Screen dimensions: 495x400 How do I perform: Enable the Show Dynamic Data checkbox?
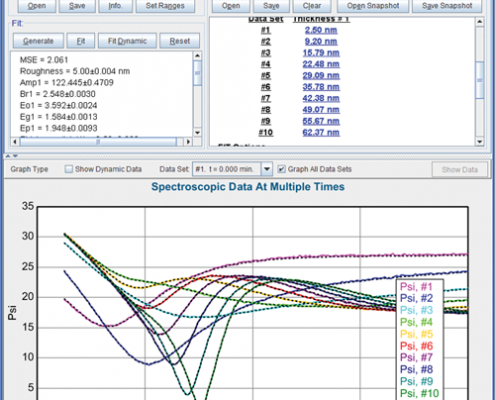click(x=69, y=169)
